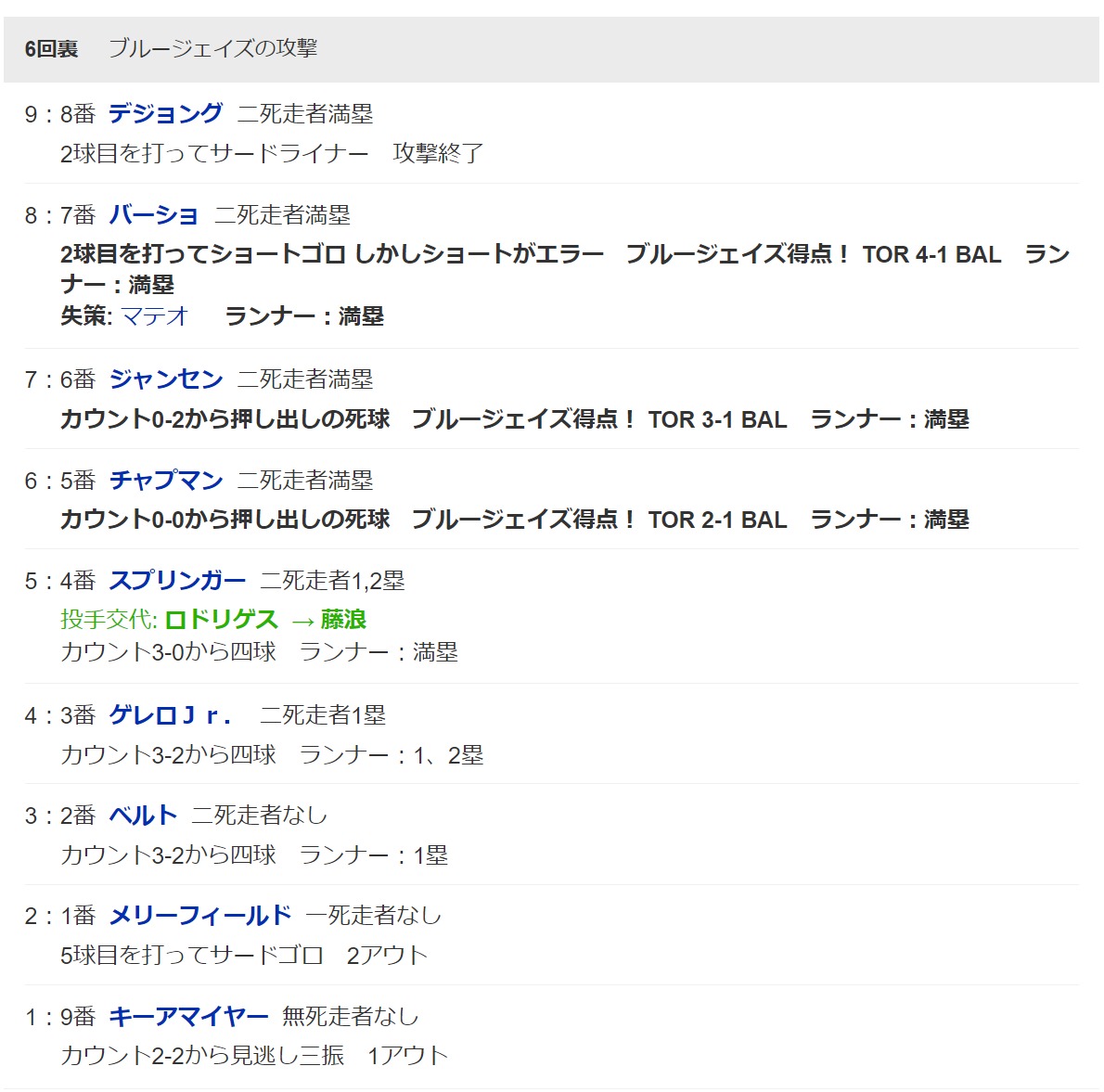Image resolution: width=1104 pixels, height=1092 pixels.
Task: Open player link デジョング
Action: 165,113
